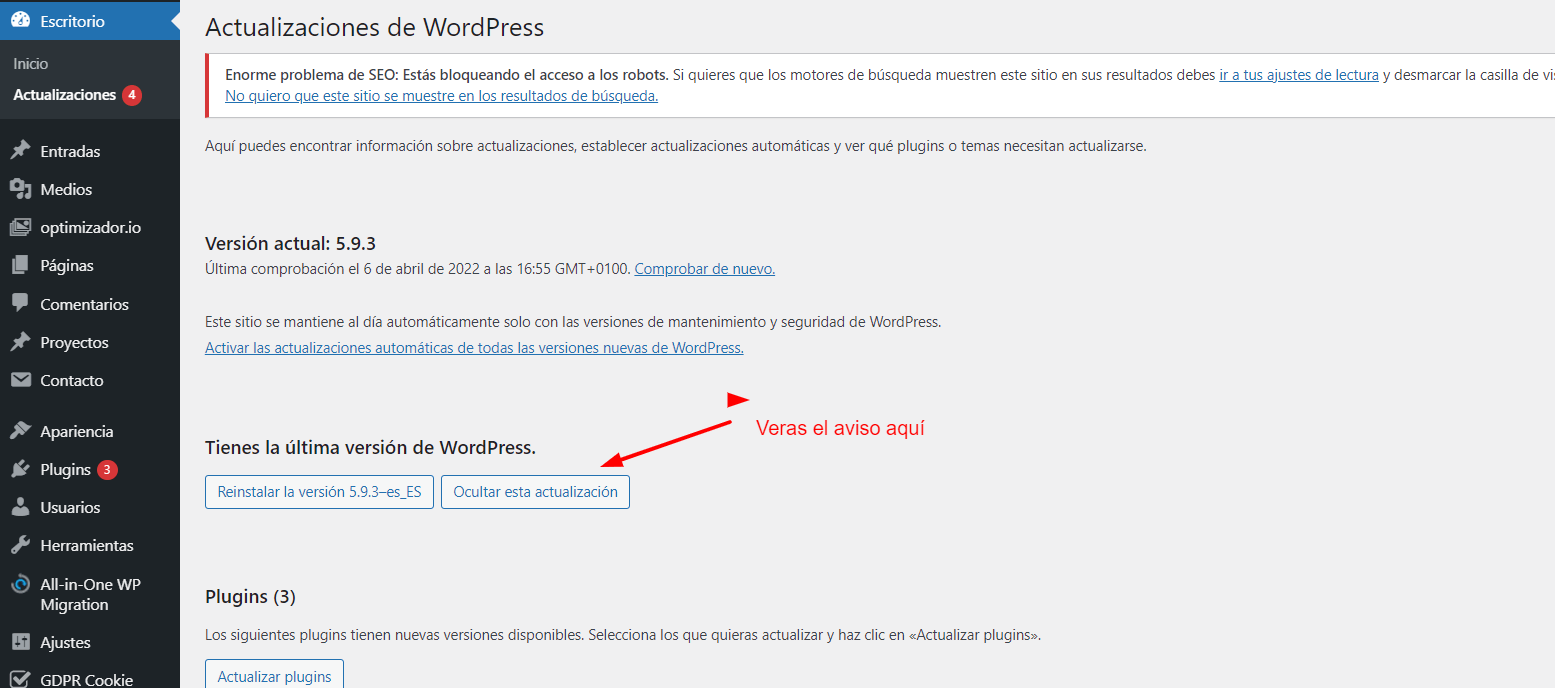Click the Ajustes settings sliders icon
This screenshot has width=1555, height=688.
tap(20, 642)
